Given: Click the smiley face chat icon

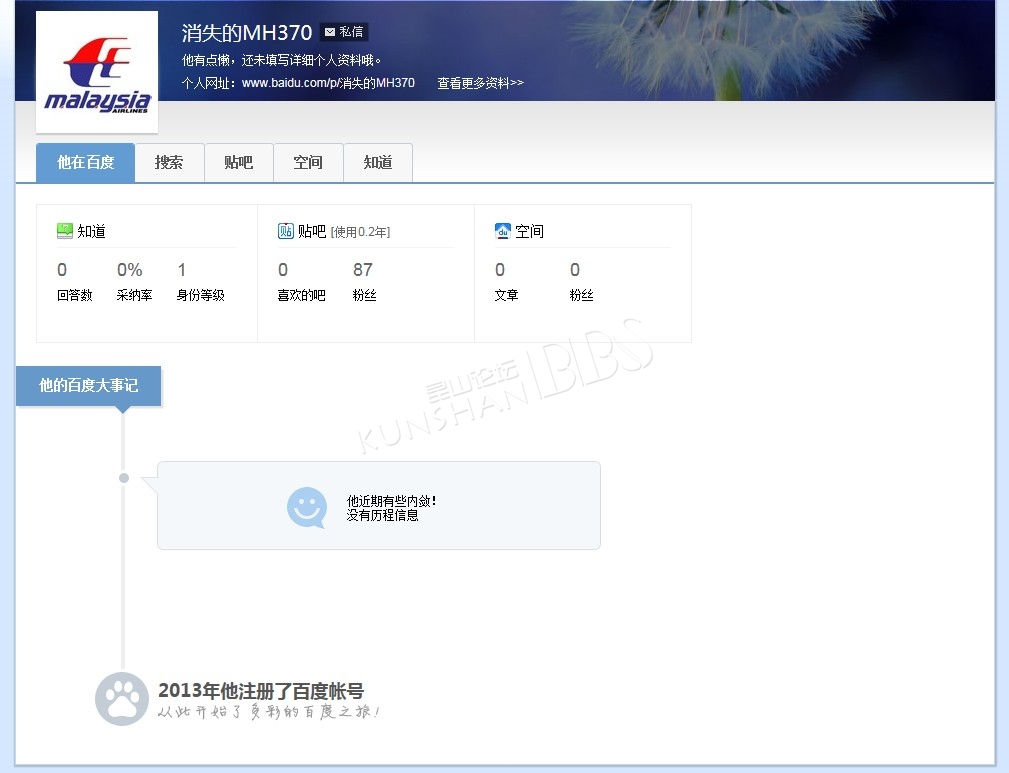Looking at the screenshot, I should click(x=306, y=507).
